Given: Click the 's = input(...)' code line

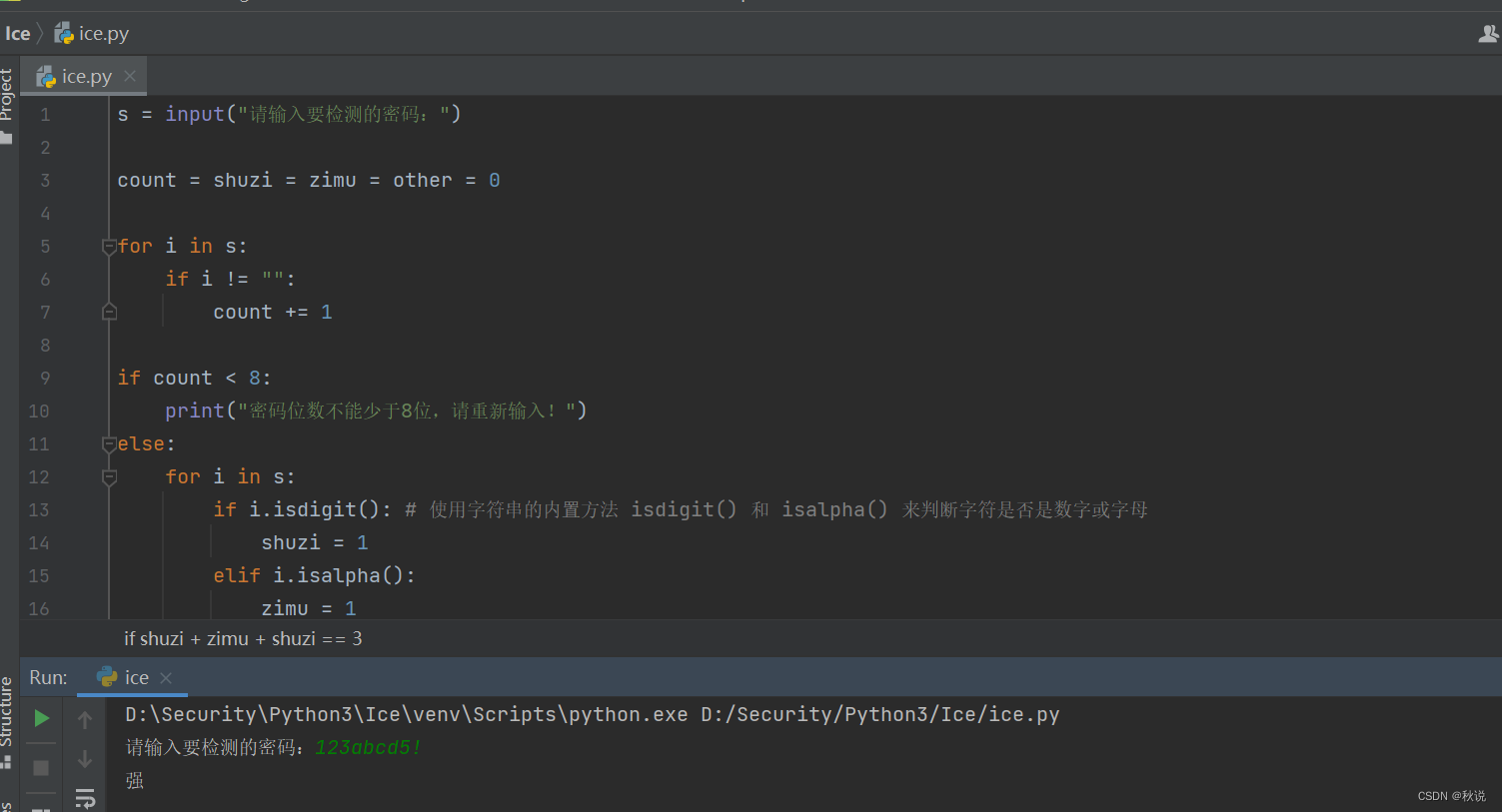Looking at the screenshot, I should tap(289, 115).
